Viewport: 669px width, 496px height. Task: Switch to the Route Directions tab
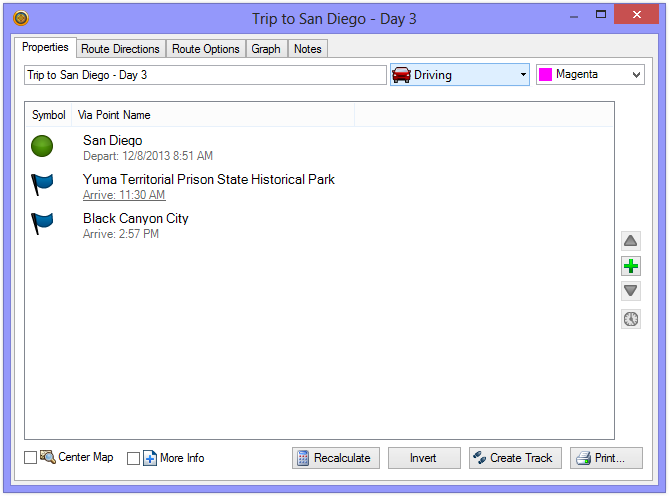pos(120,49)
